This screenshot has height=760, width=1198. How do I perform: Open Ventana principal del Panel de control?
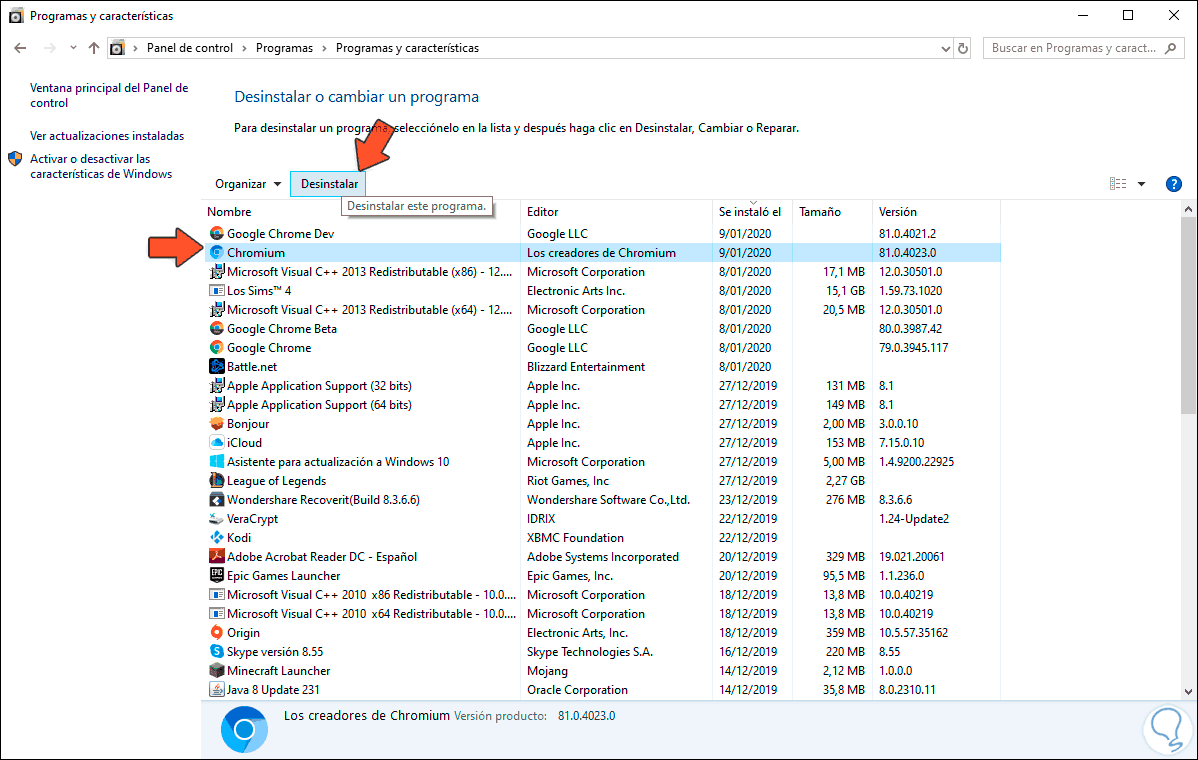tap(109, 95)
